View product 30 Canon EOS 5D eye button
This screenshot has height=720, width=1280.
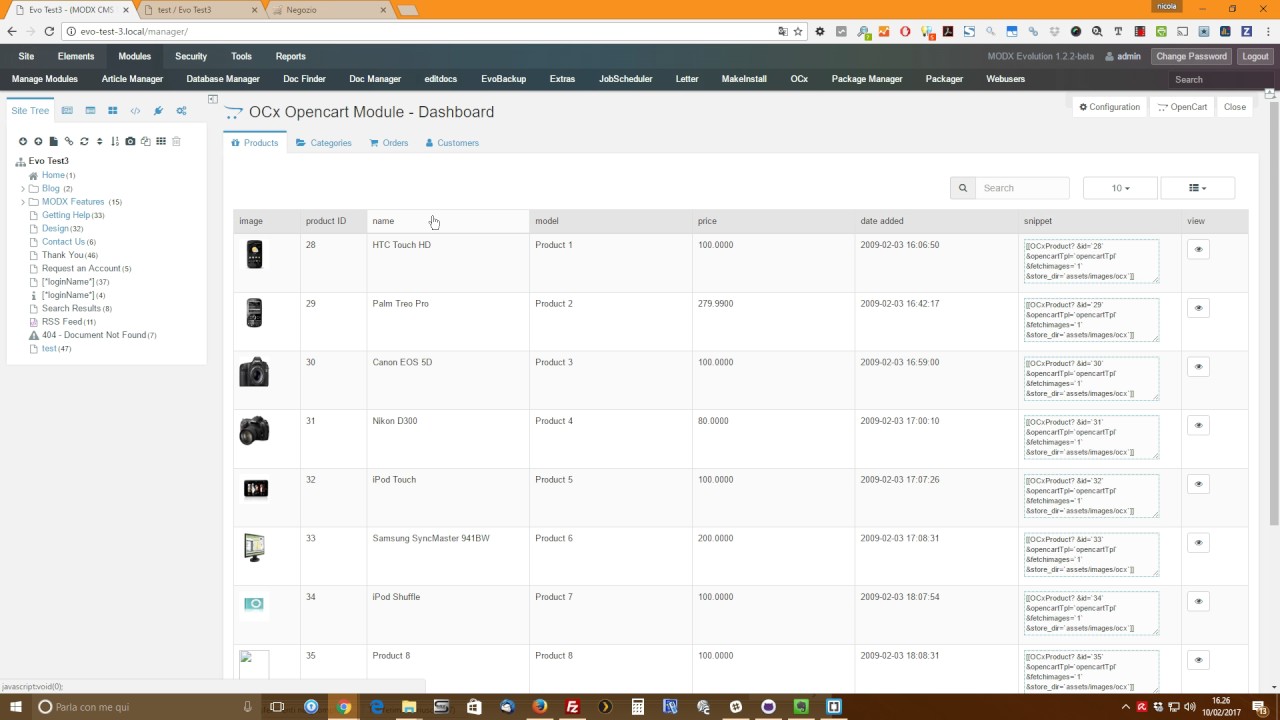click(x=1198, y=367)
